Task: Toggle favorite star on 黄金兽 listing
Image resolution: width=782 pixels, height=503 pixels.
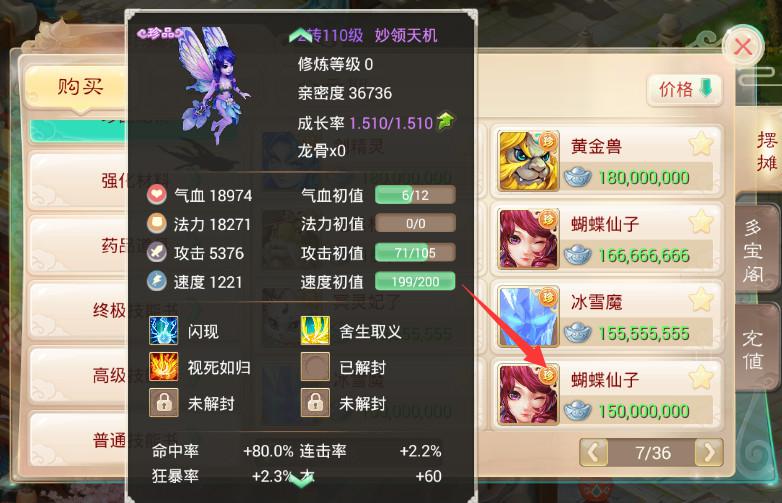Action: [x=701, y=144]
